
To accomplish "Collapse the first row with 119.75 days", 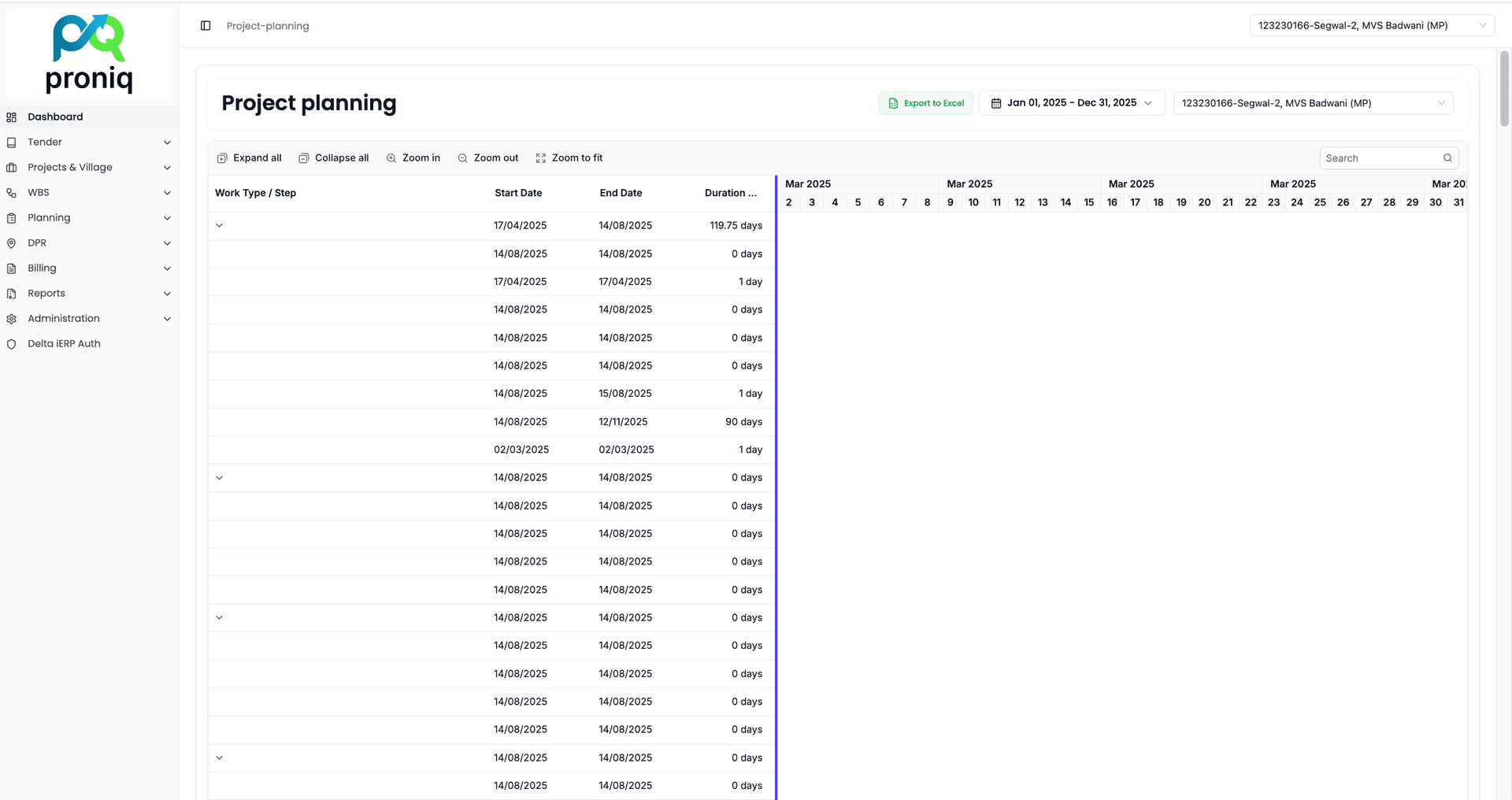I will click(220, 225).
